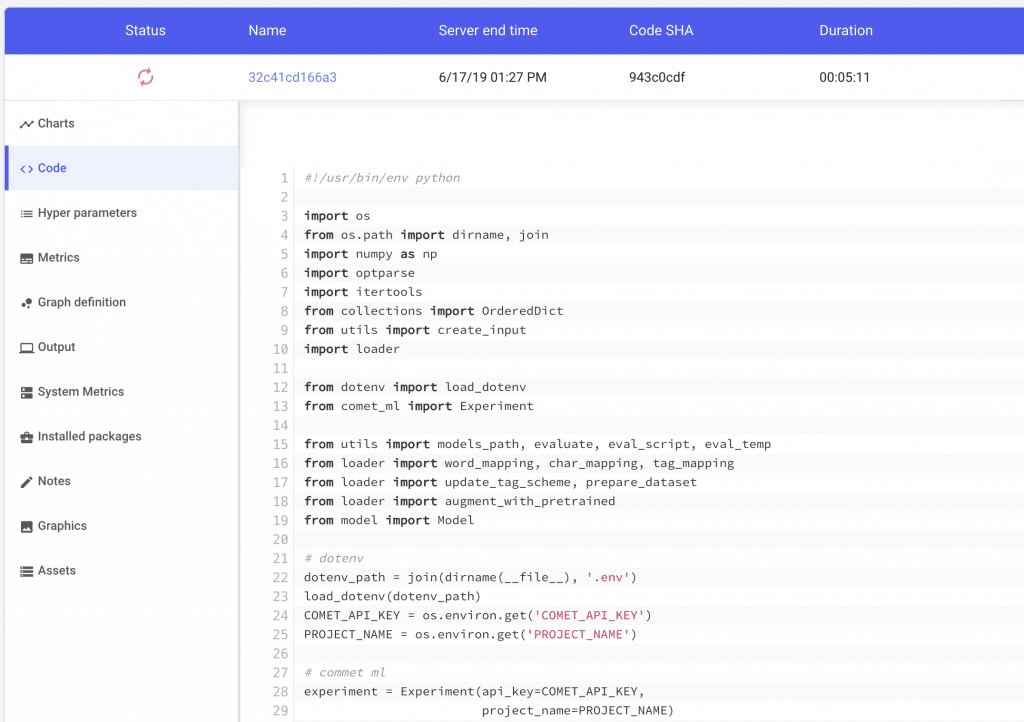This screenshot has width=1024, height=722.
Task: Click 'from collections import OrderedDict' line
Action: [x=434, y=311]
